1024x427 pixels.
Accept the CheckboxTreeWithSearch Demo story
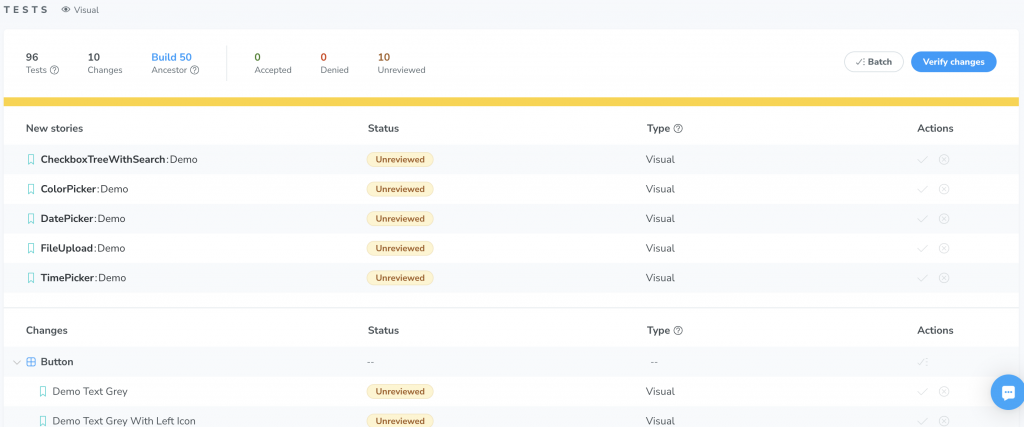click(x=922, y=159)
